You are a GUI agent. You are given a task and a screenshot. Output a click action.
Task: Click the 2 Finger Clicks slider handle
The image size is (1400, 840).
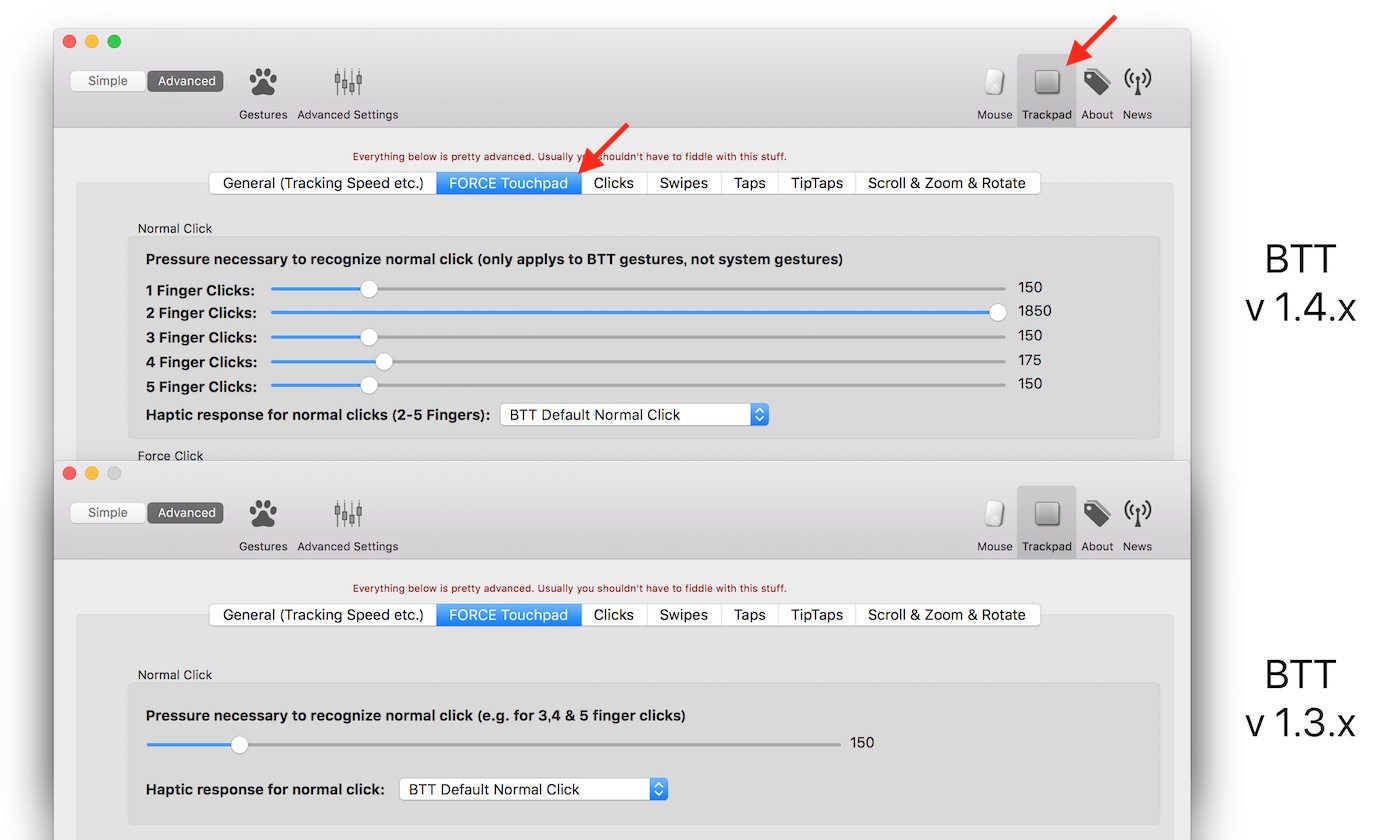coord(997,313)
